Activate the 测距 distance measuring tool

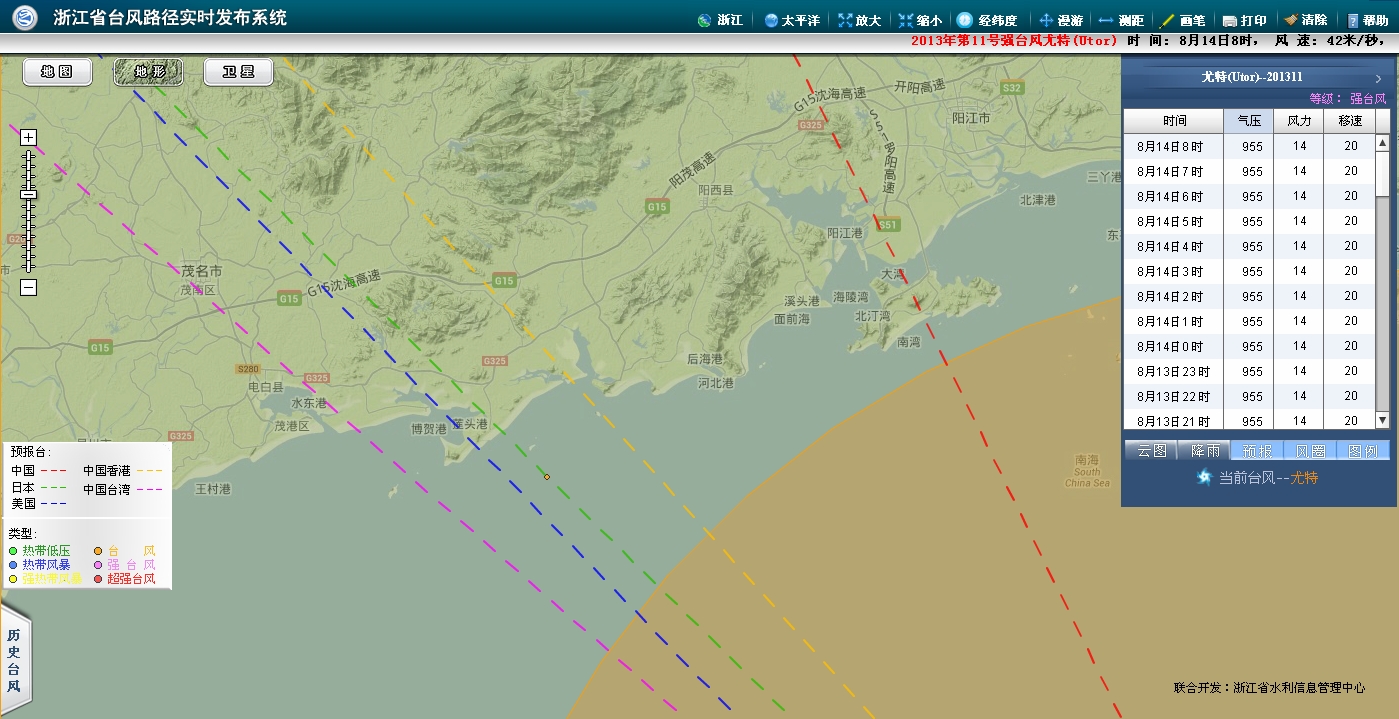1121,20
